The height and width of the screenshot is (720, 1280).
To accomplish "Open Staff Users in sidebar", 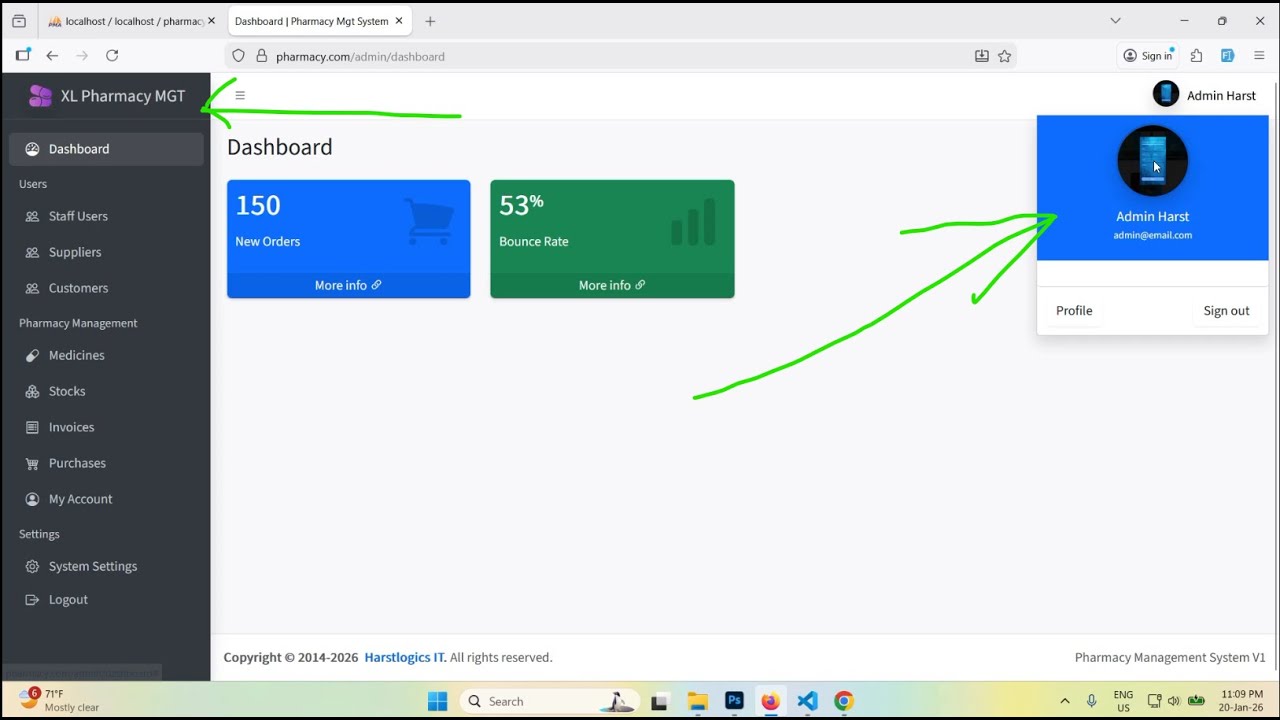I will 106,216.
